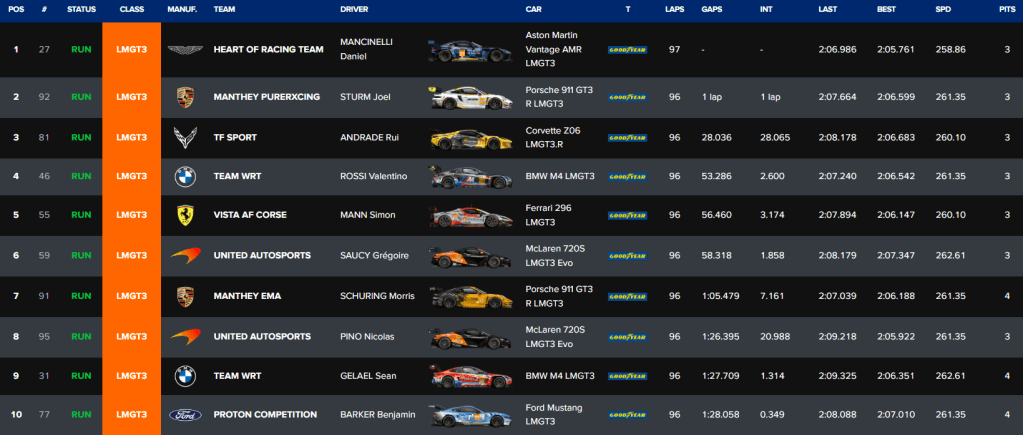
Task: Click Goodyear tyre logo in Schuring row
Action: [x=628, y=296]
